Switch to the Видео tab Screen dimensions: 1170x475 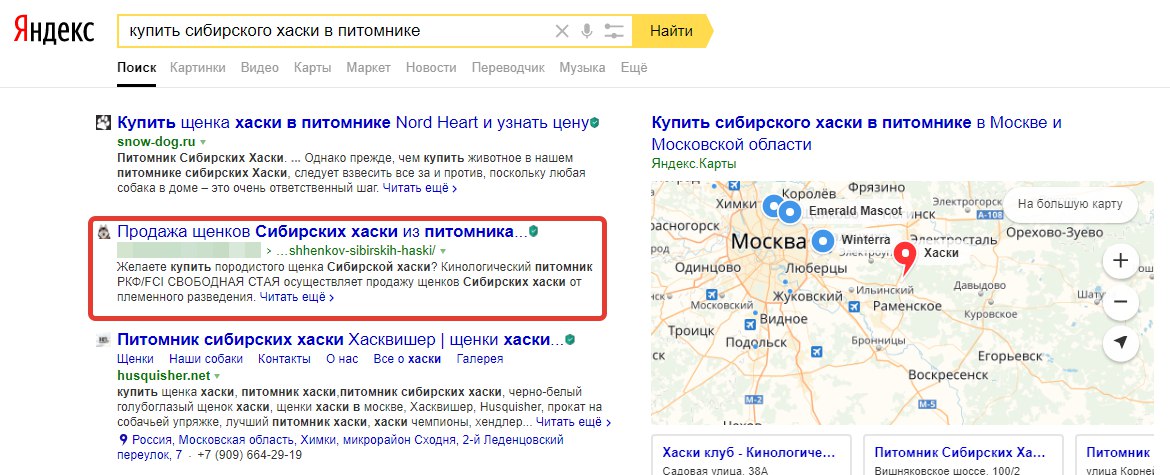260,68
